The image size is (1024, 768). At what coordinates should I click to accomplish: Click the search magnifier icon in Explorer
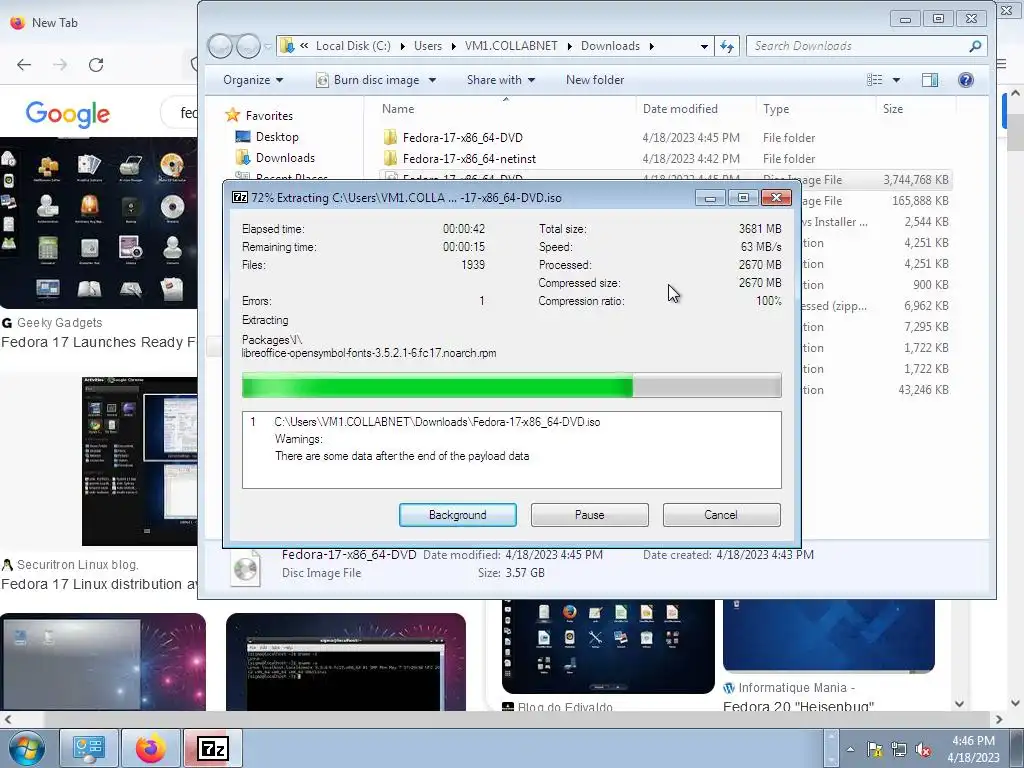tap(975, 46)
